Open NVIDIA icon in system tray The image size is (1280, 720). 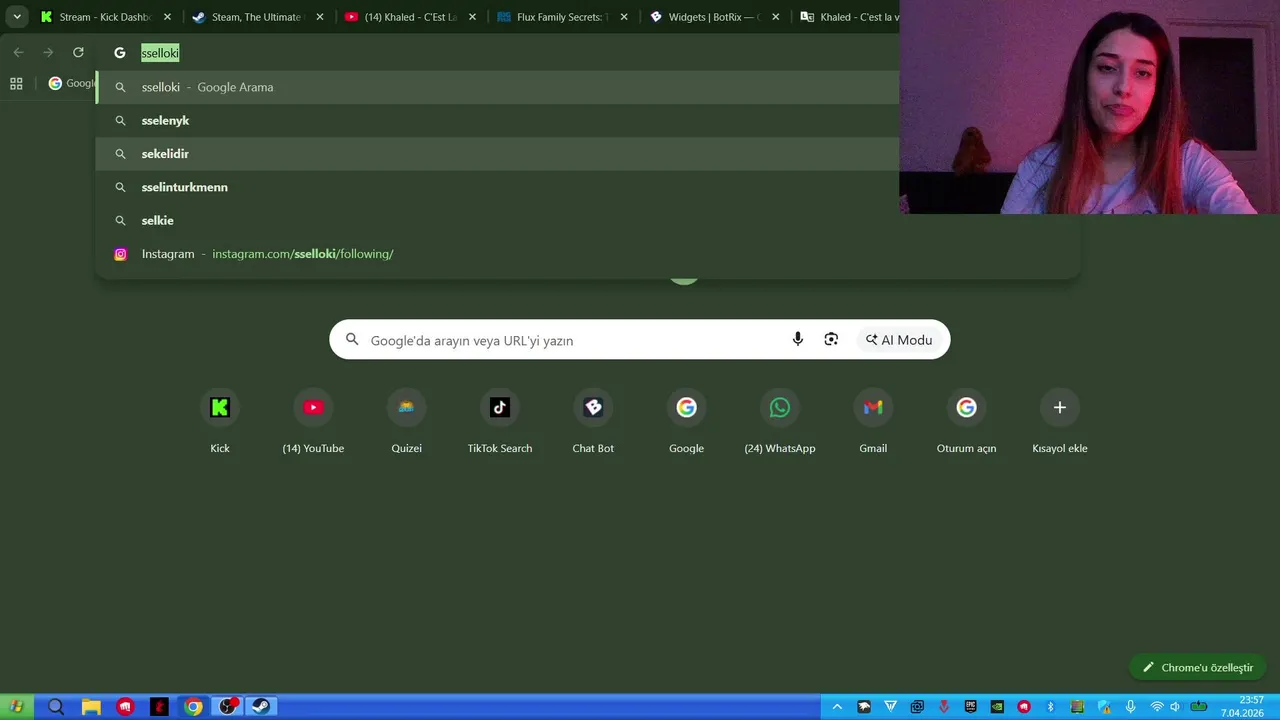(997, 707)
